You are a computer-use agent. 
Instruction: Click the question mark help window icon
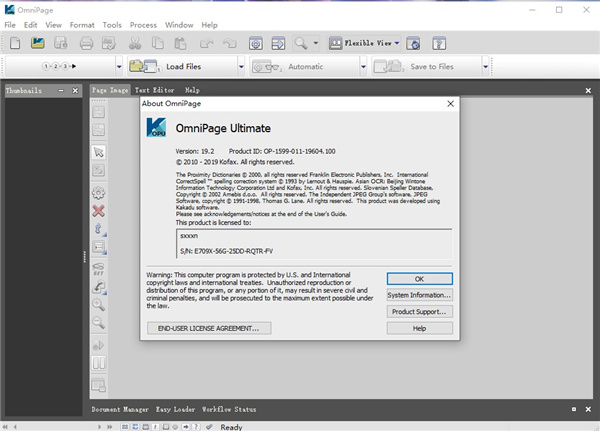439,43
